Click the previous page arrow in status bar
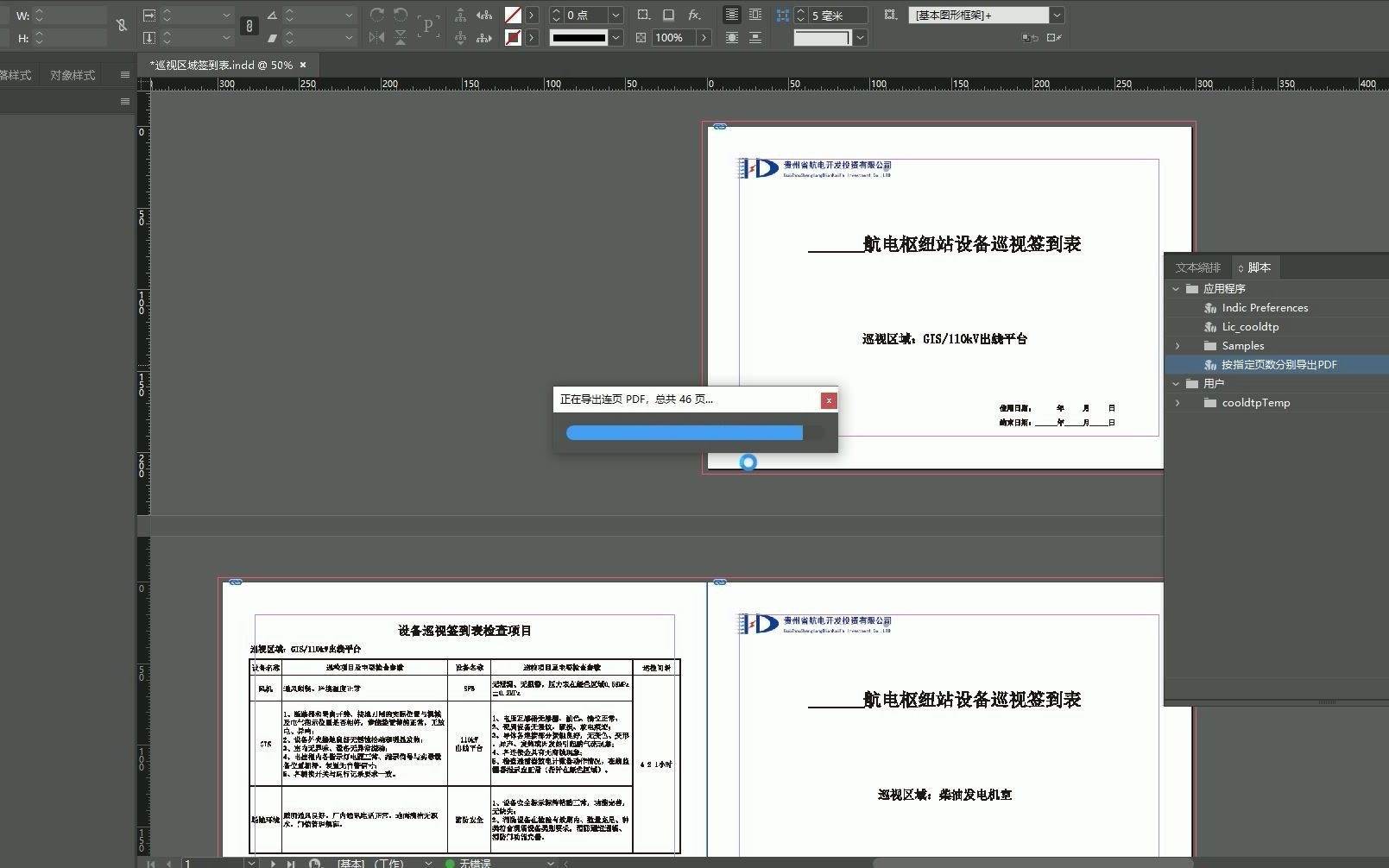Image resolution: width=1389 pixels, height=868 pixels. click(168, 862)
